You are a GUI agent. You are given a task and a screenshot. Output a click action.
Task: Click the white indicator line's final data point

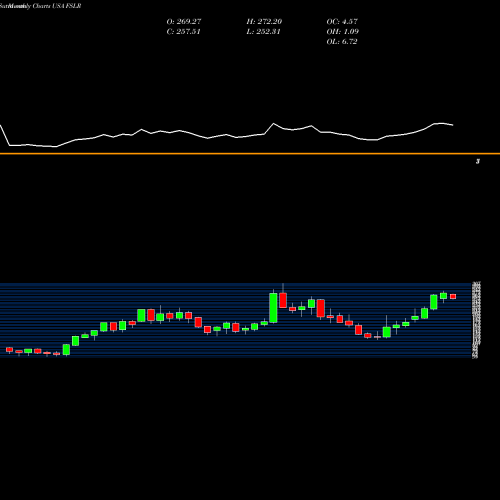pos(453,125)
